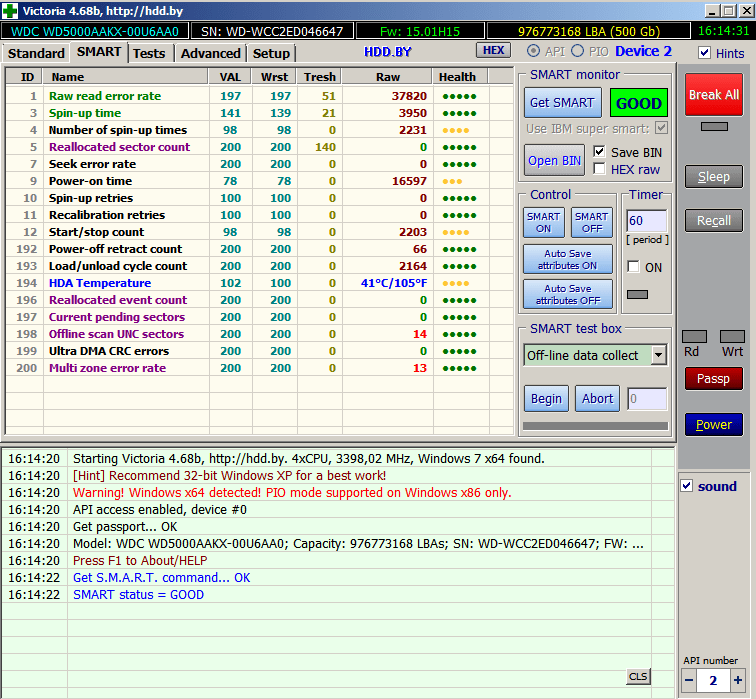This screenshot has height=699, width=756.
Task: Click the Get SMART button
Action: coord(562,103)
